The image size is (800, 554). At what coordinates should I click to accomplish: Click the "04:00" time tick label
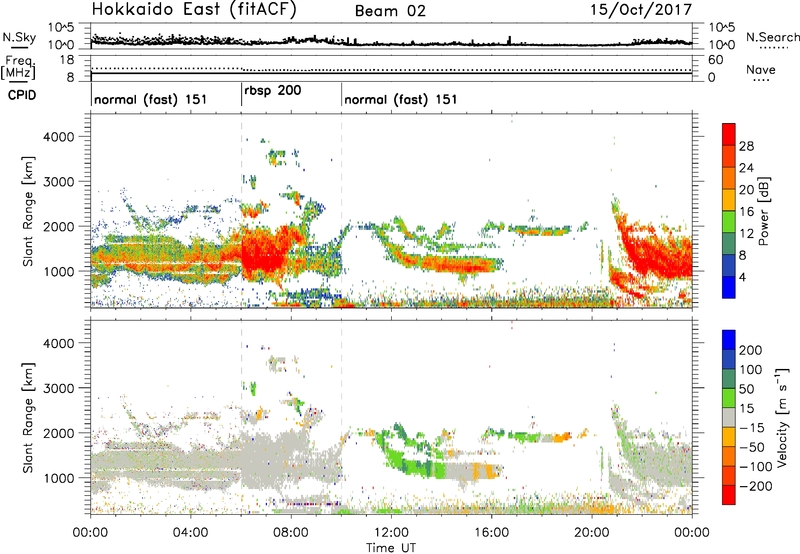[x=191, y=533]
